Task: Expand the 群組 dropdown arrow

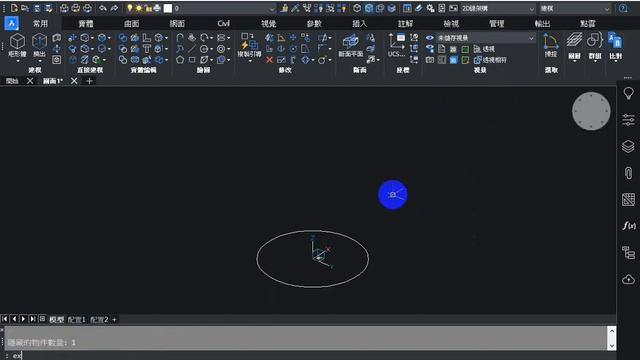Action: click(595, 61)
